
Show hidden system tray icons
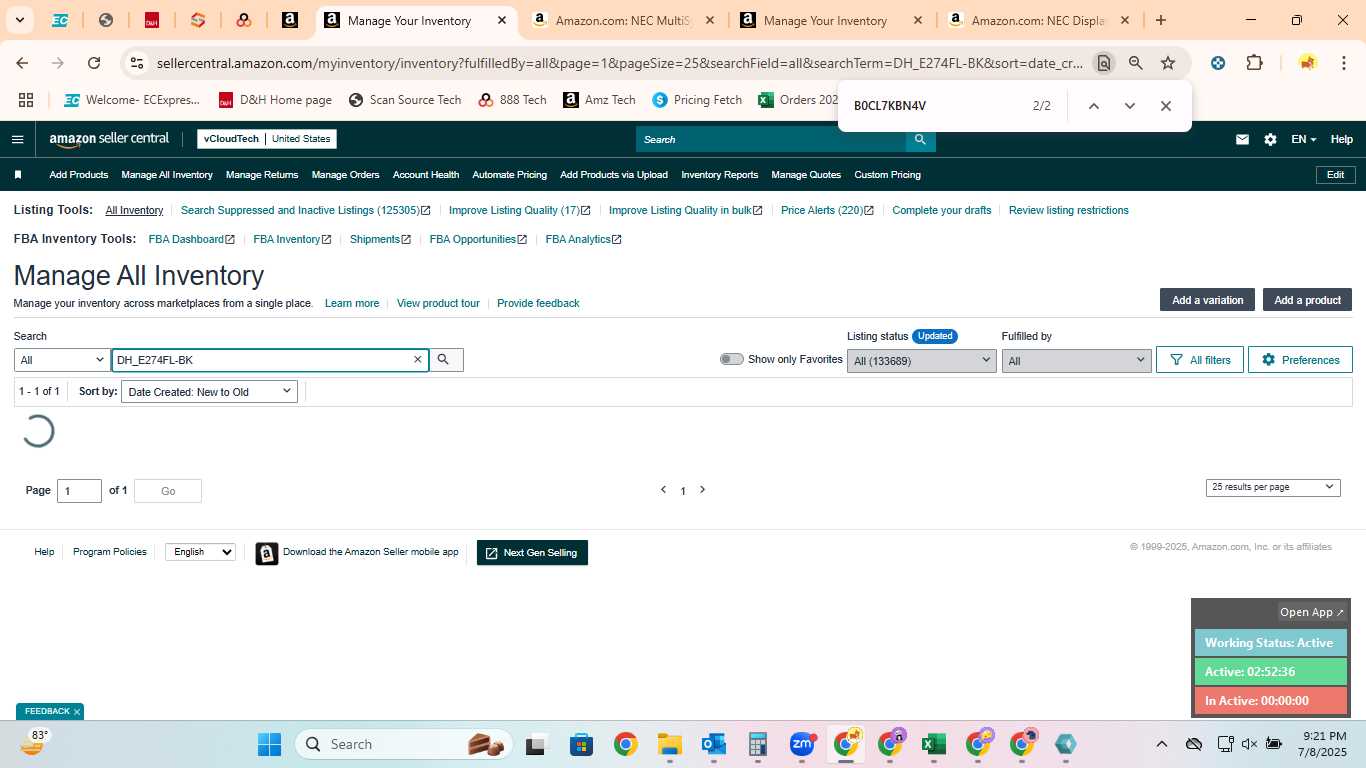click(1161, 744)
